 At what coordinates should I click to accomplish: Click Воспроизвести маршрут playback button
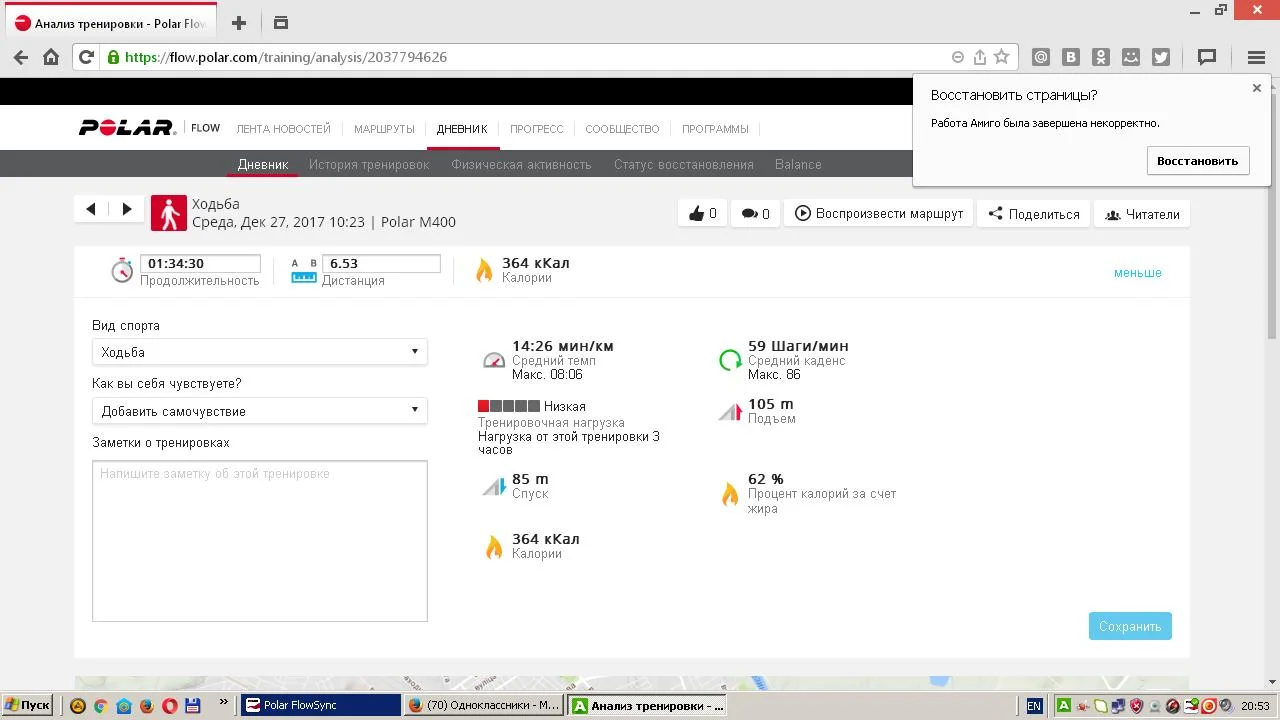click(x=879, y=214)
